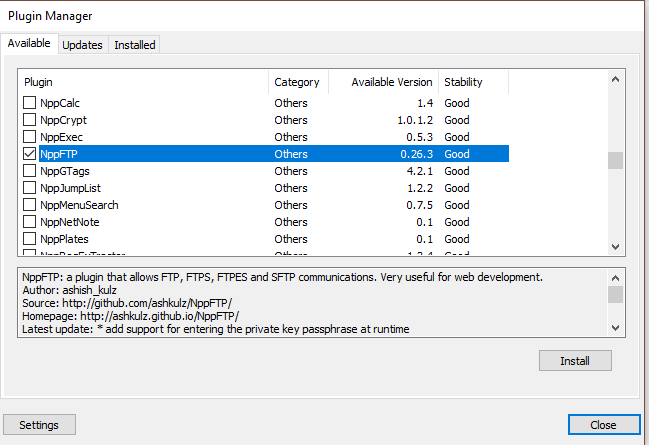The width and height of the screenshot is (649, 445).
Task: Check the NppNetNote plugin checkbox
Action: point(29,221)
